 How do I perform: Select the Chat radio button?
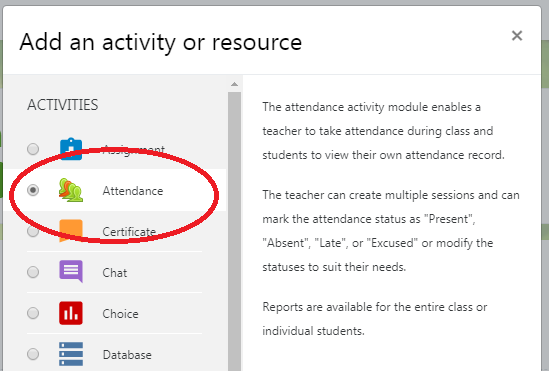33,272
